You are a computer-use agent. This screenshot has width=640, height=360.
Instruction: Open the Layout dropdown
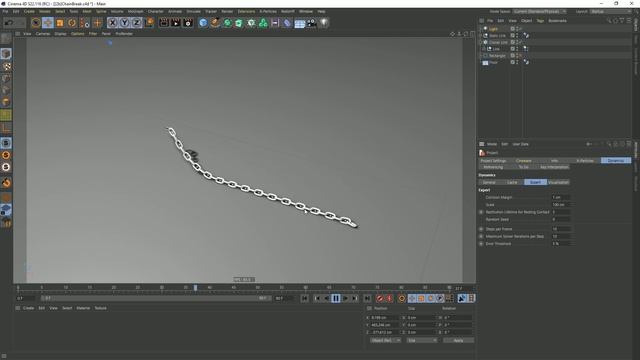pyautogui.click(x=610, y=11)
